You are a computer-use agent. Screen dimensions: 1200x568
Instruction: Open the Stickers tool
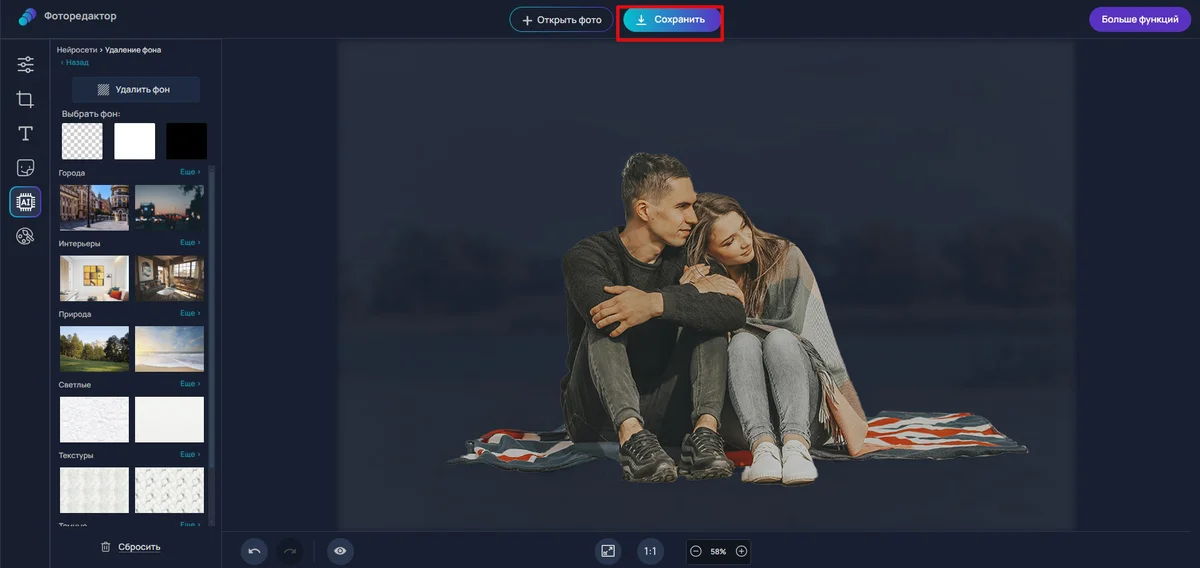[x=25, y=168]
